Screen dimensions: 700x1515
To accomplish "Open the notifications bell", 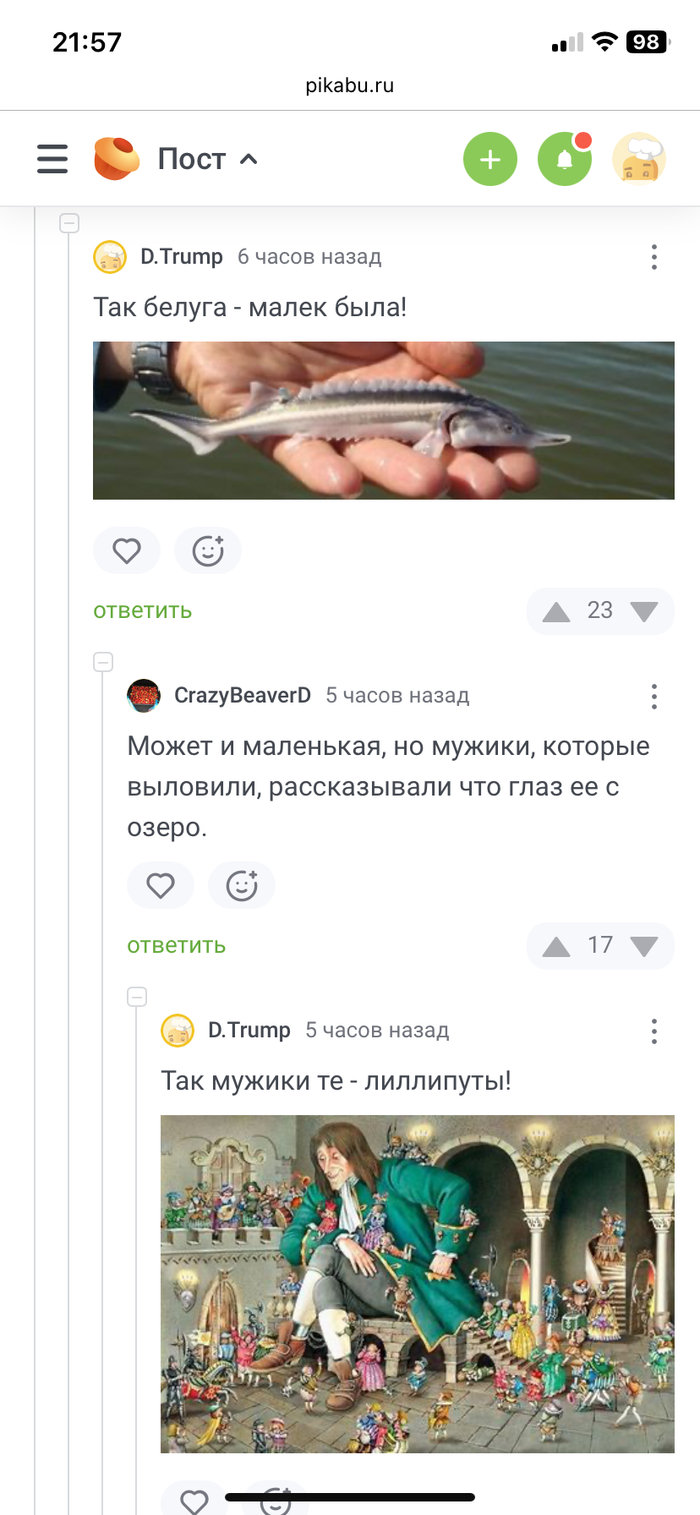I will click(x=564, y=159).
